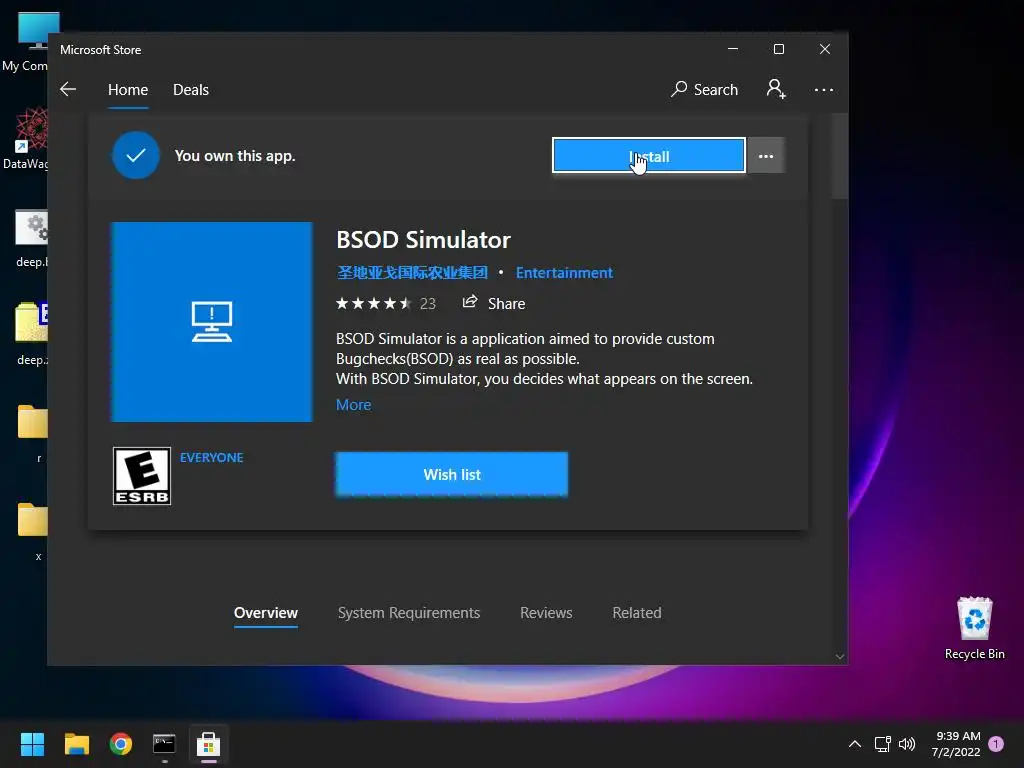The height and width of the screenshot is (768, 1024).
Task: Switch to the Overview tab
Action: pyautogui.click(x=266, y=613)
